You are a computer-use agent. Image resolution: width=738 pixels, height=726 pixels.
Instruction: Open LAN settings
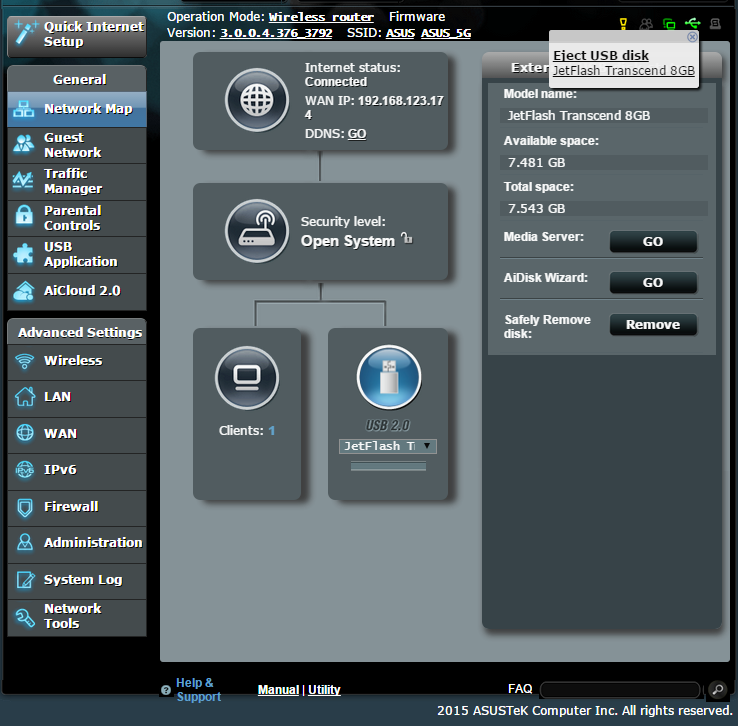[x=77, y=398]
